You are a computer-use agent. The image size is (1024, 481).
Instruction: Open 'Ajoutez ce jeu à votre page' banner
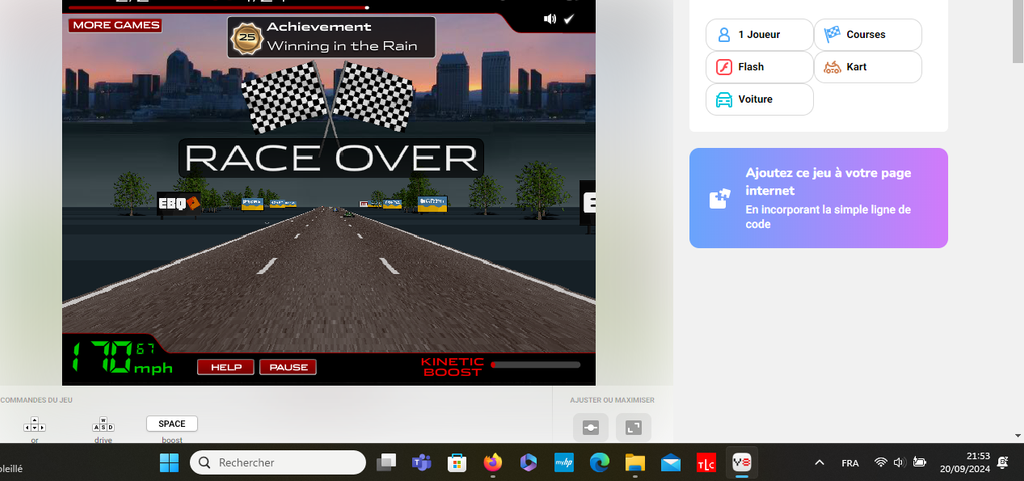818,198
